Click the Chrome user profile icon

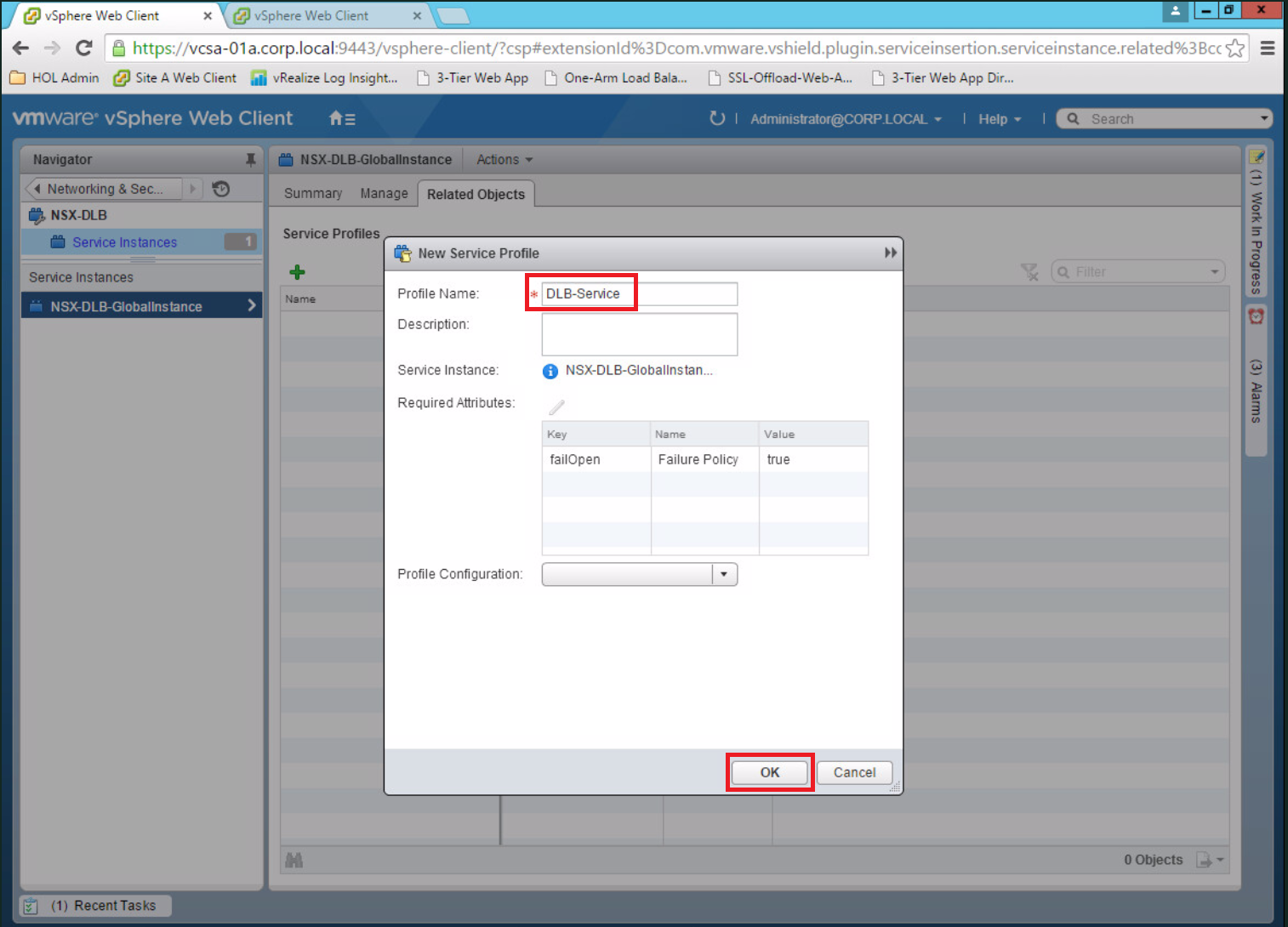tap(1175, 10)
